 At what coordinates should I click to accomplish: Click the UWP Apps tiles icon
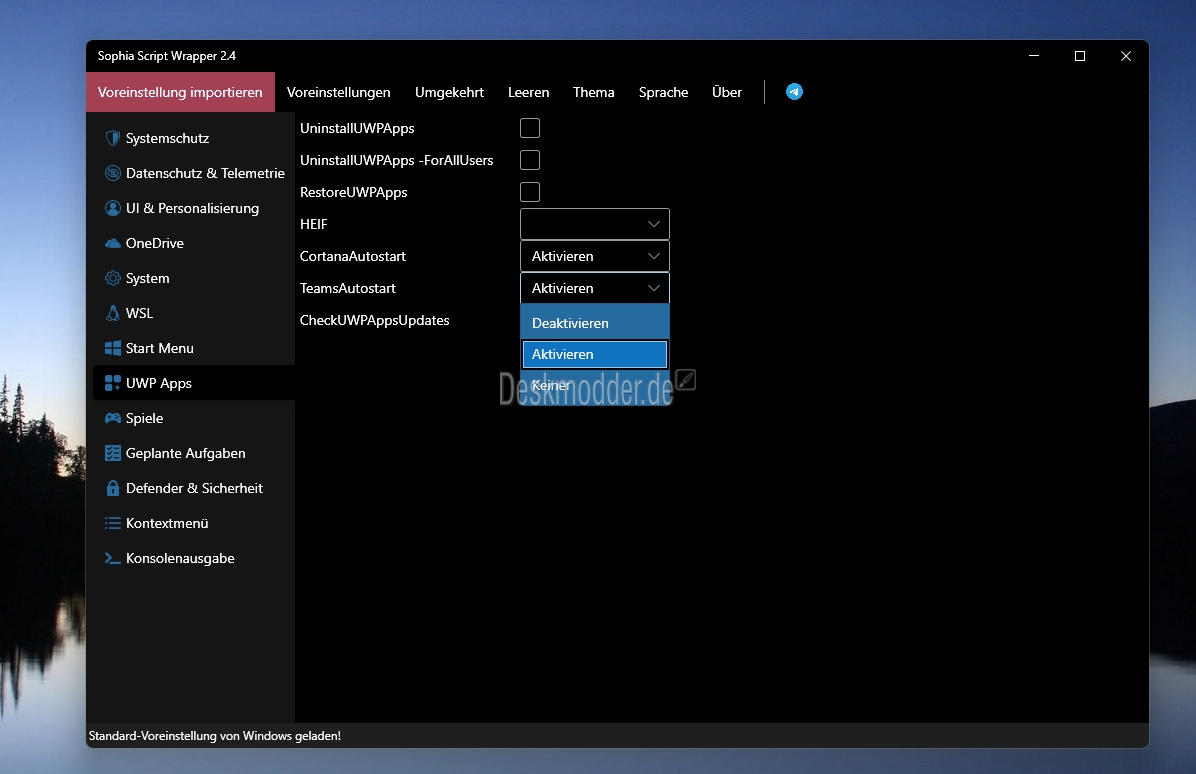pos(113,383)
